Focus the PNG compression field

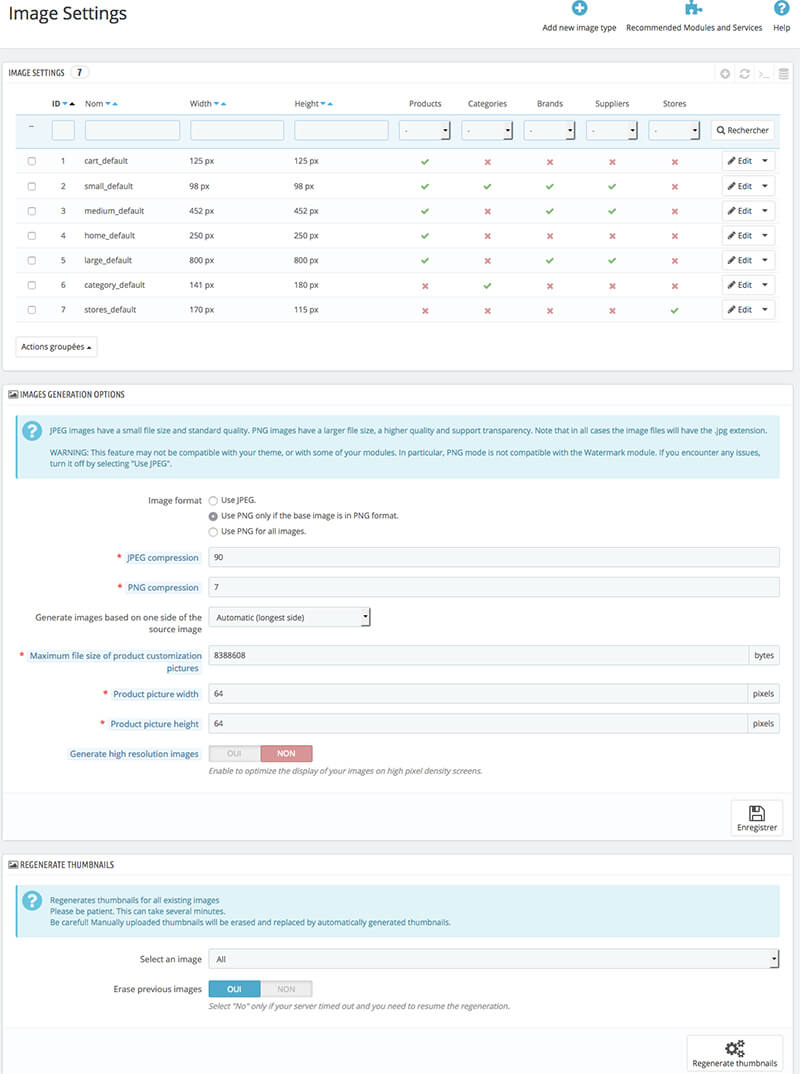(494, 587)
